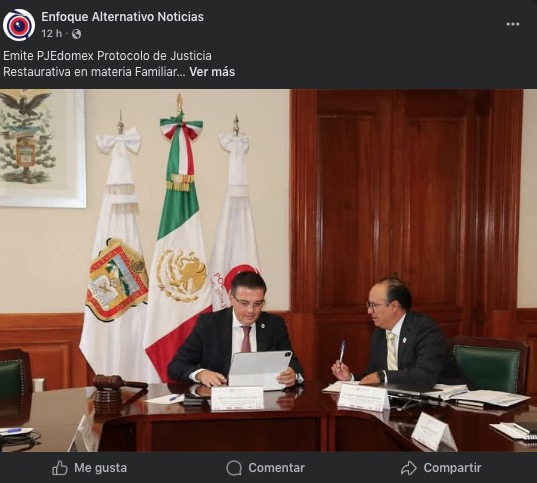The image size is (537, 483).
Task: Select the 'Compartir' label
Action: point(452,468)
